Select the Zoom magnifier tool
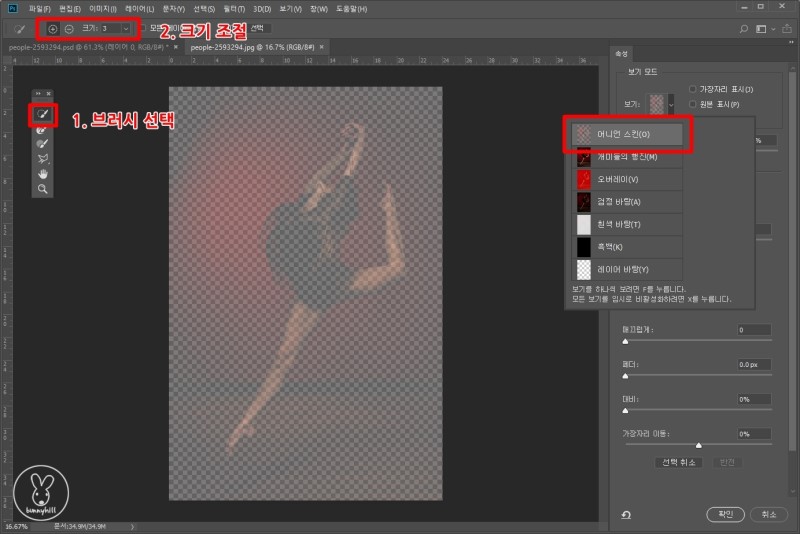Viewport: 800px width, 534px height. pos(43,188)
